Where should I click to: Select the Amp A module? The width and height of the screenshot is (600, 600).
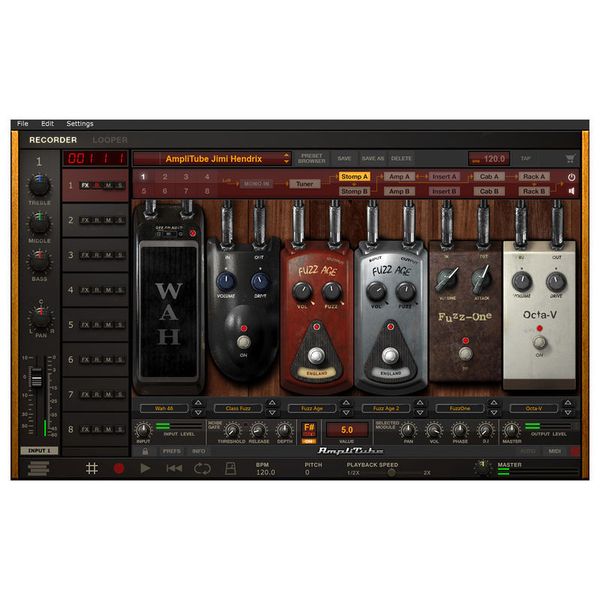pyautogui.click(x=399, y=177)
